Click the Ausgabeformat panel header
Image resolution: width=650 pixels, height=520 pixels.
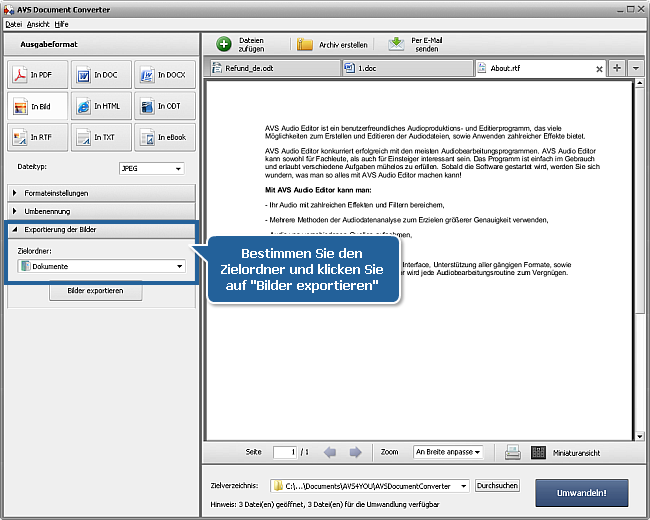[101, 44]
